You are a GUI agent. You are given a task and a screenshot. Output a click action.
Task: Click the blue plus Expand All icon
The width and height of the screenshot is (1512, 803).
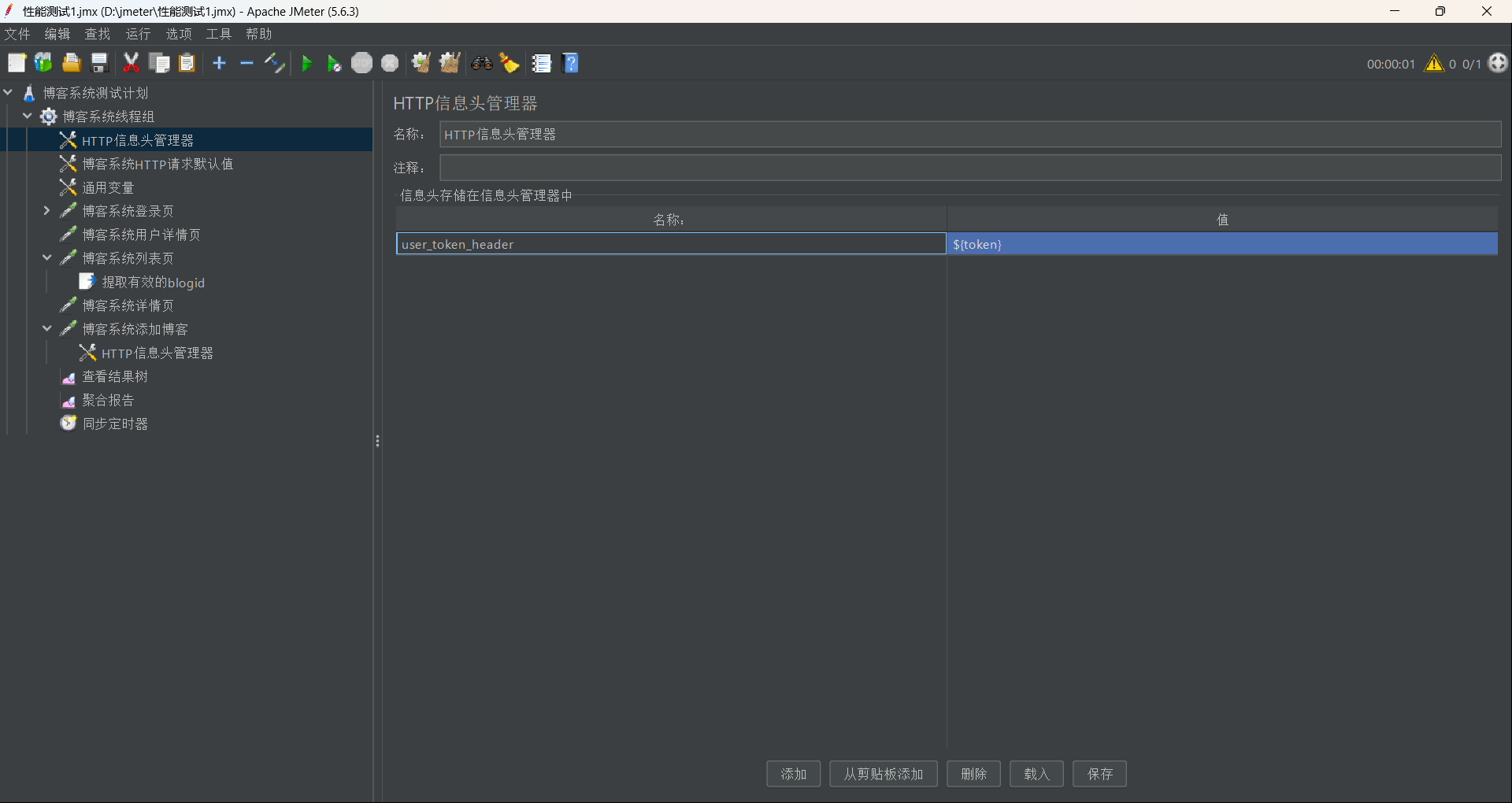(220, 64)
